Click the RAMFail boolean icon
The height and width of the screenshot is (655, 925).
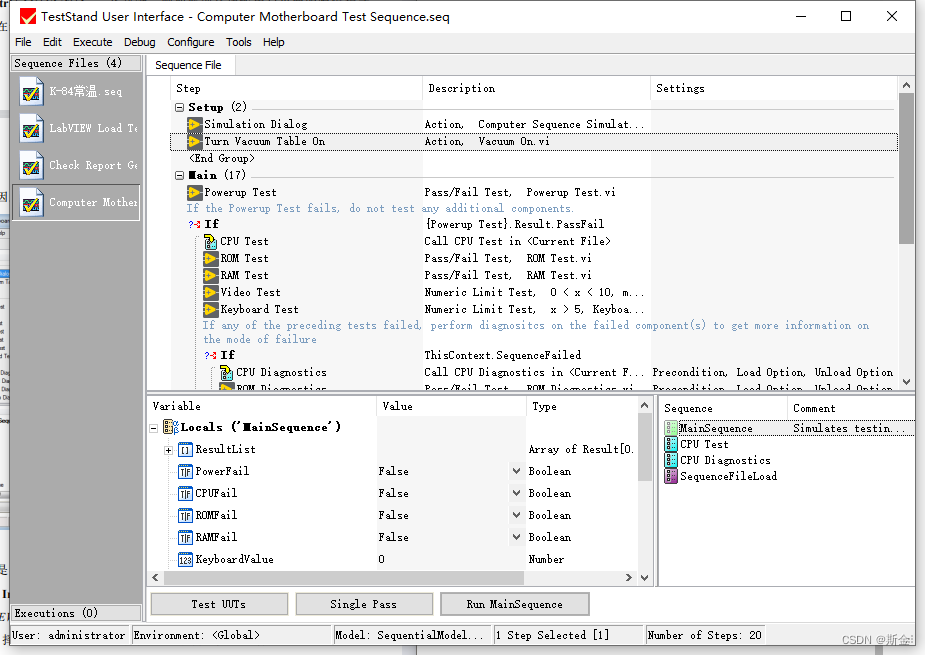click(185, 538)
